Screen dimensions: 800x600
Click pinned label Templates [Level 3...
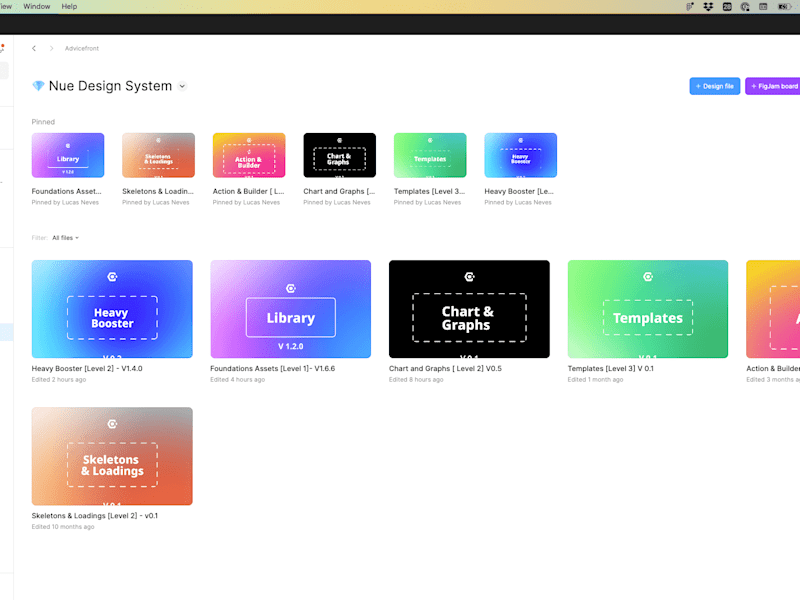429,191
